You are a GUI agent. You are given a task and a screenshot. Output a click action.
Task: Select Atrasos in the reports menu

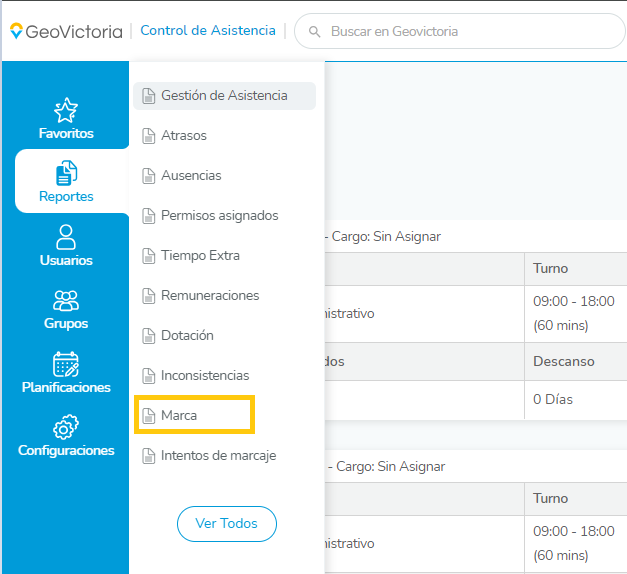[184, 136]
